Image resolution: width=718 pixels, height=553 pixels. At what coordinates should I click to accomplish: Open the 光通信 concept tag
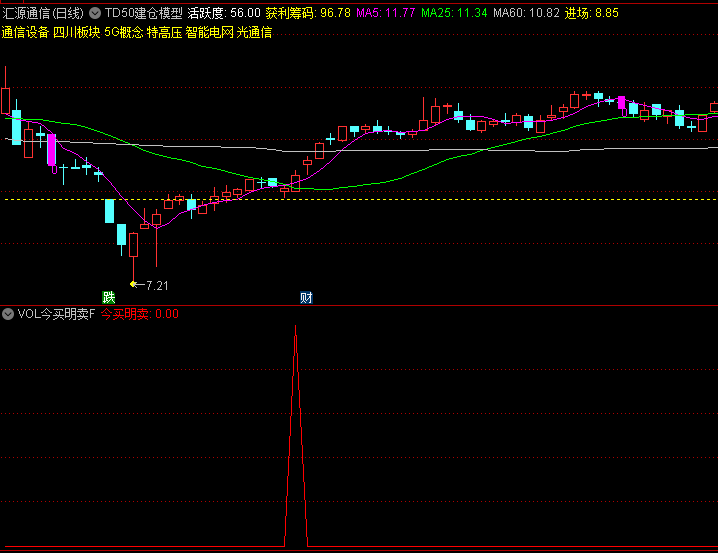[x=254, y=32]
